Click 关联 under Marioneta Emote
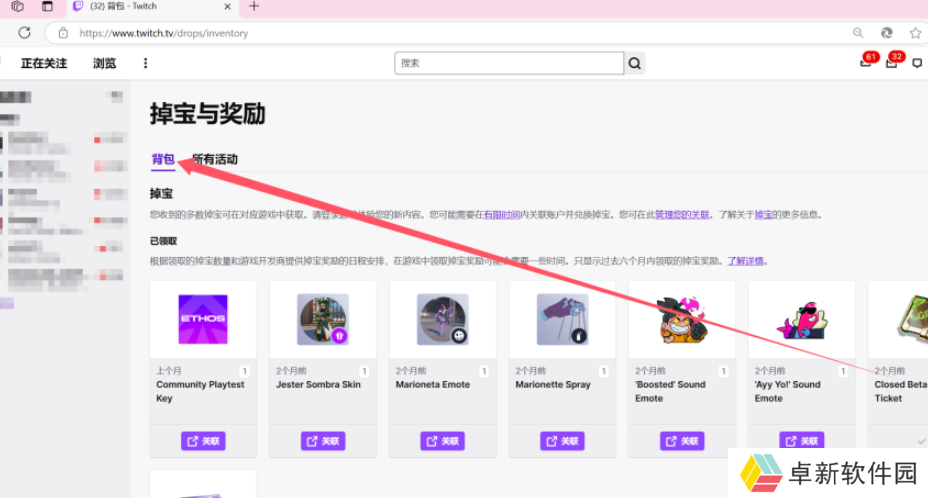 [x=443, y=441]
